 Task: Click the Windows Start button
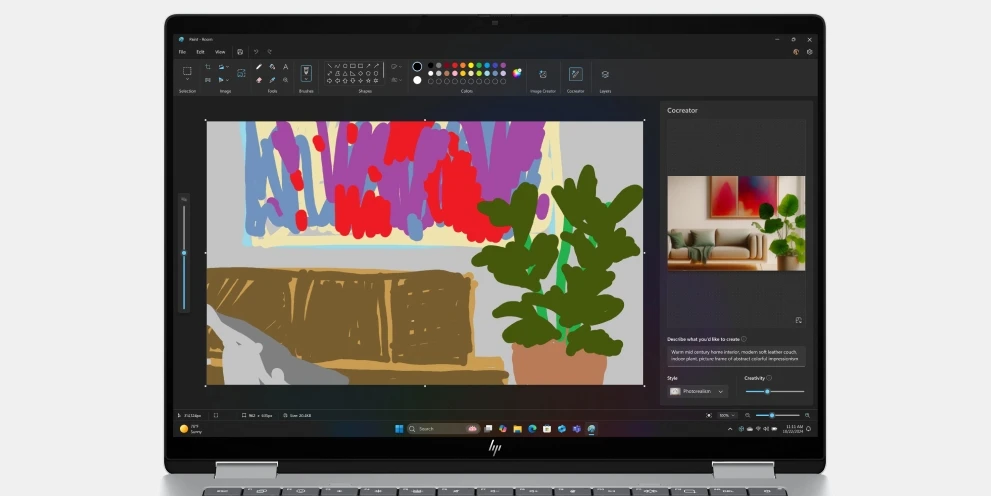[399, 428]
